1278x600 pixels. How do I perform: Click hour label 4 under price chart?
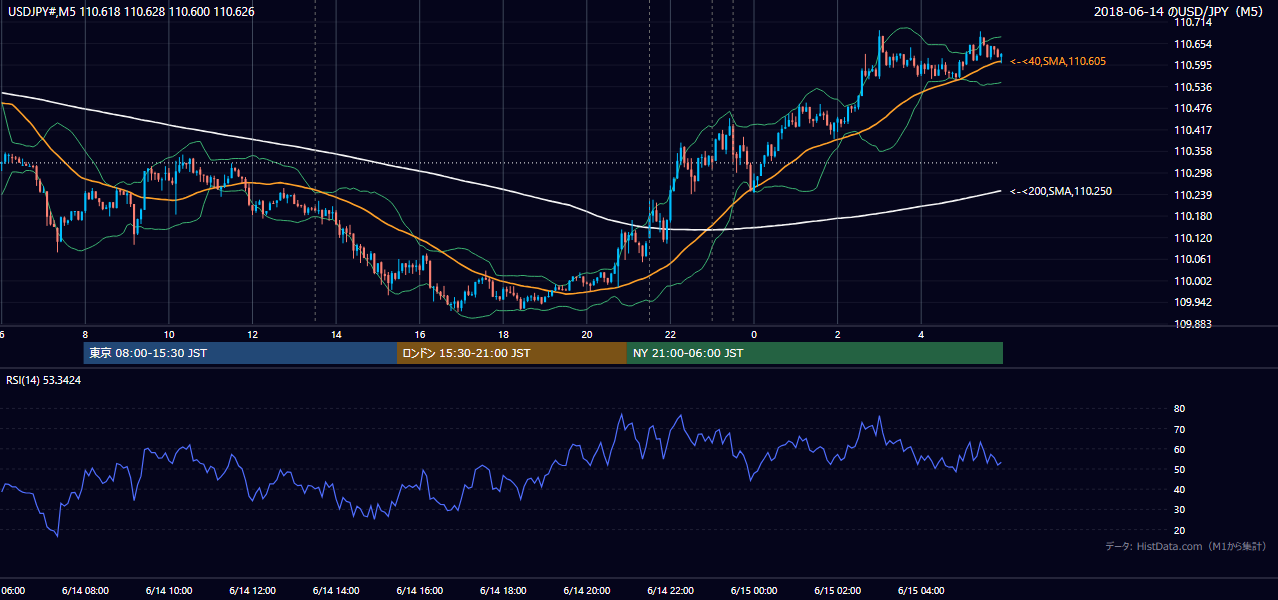coord(922,334)
